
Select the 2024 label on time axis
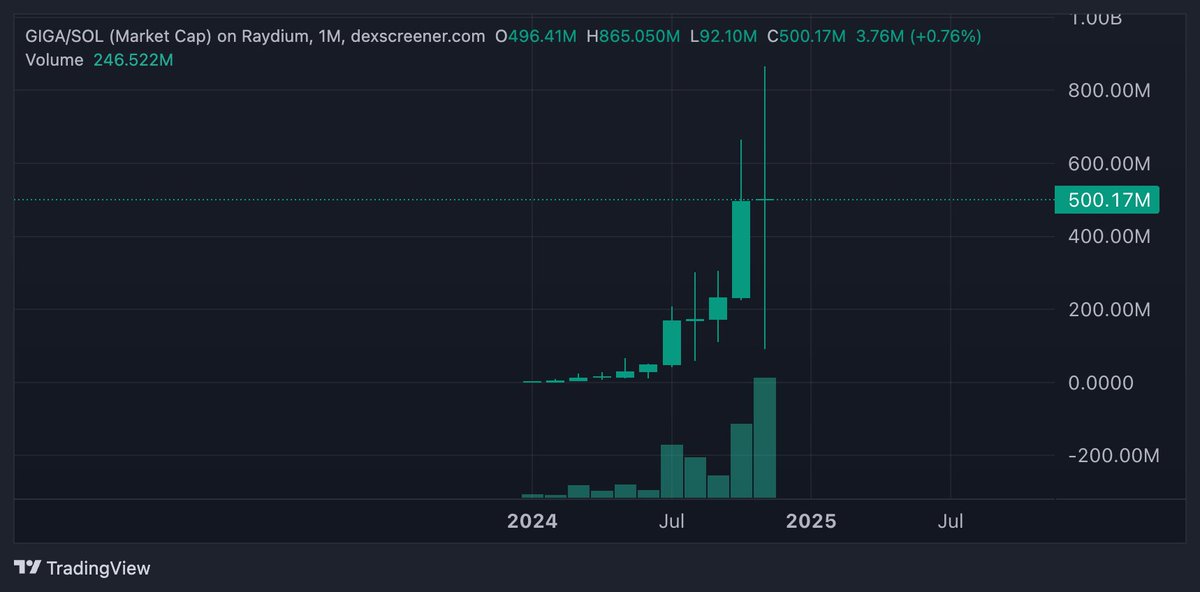pos(533,521)
